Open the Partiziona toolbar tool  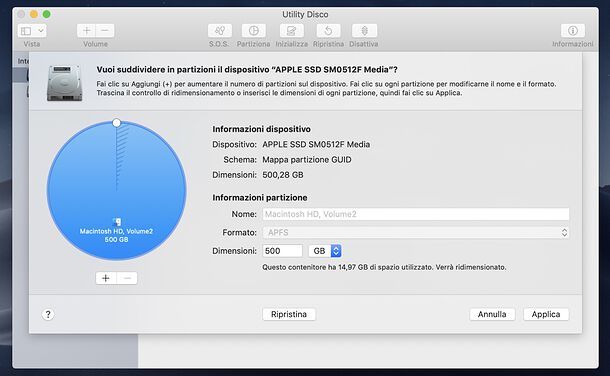click(x=254, y=31)
